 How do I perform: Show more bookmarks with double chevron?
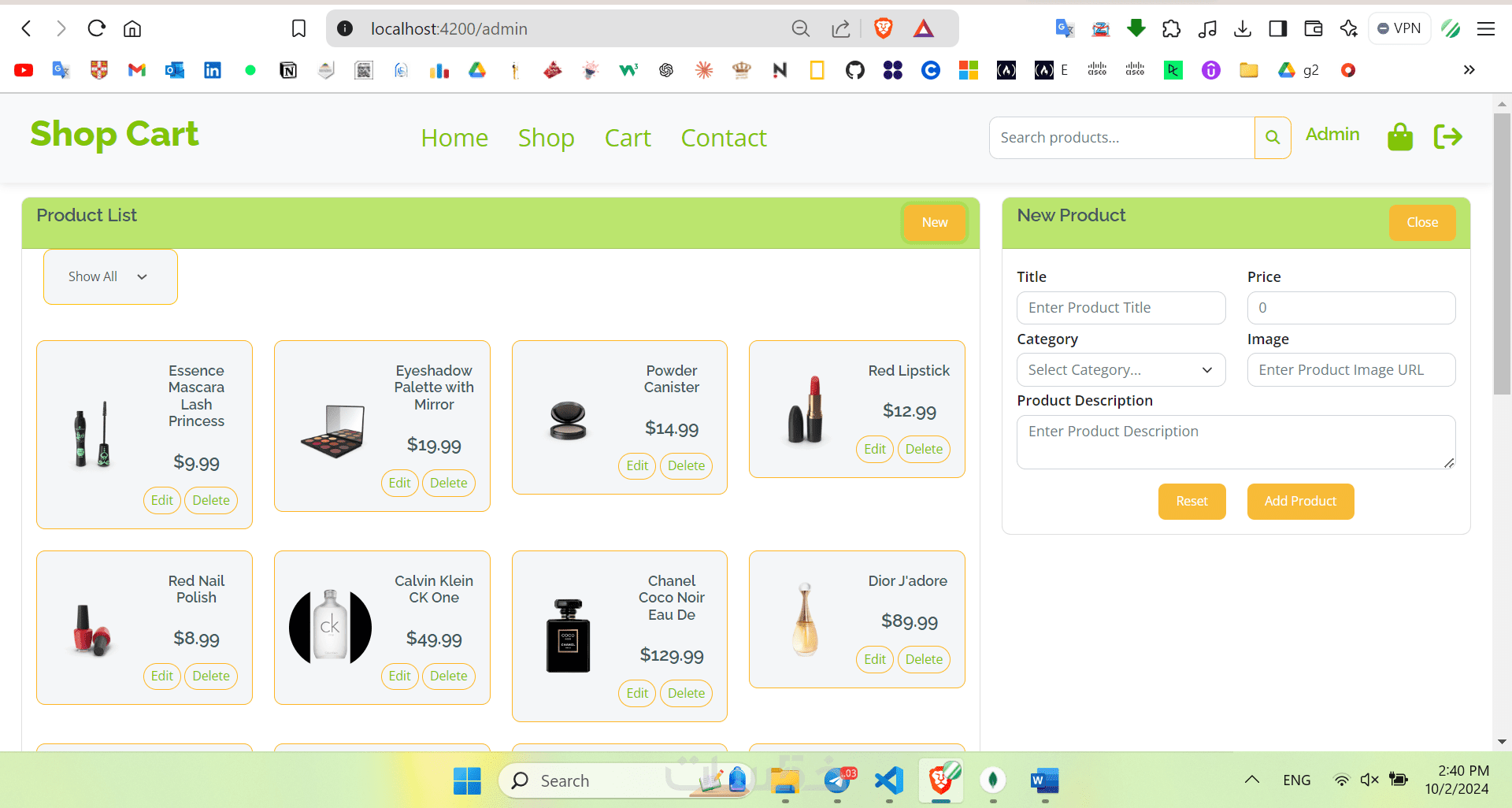click(1469, 70)
